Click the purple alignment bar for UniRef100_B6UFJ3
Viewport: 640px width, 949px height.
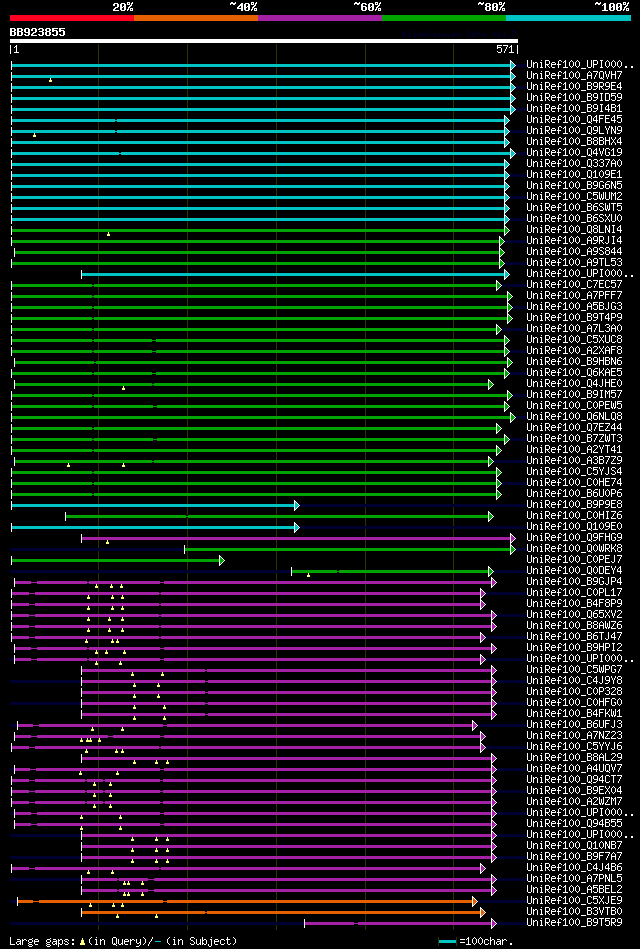[x=245, y=725]
